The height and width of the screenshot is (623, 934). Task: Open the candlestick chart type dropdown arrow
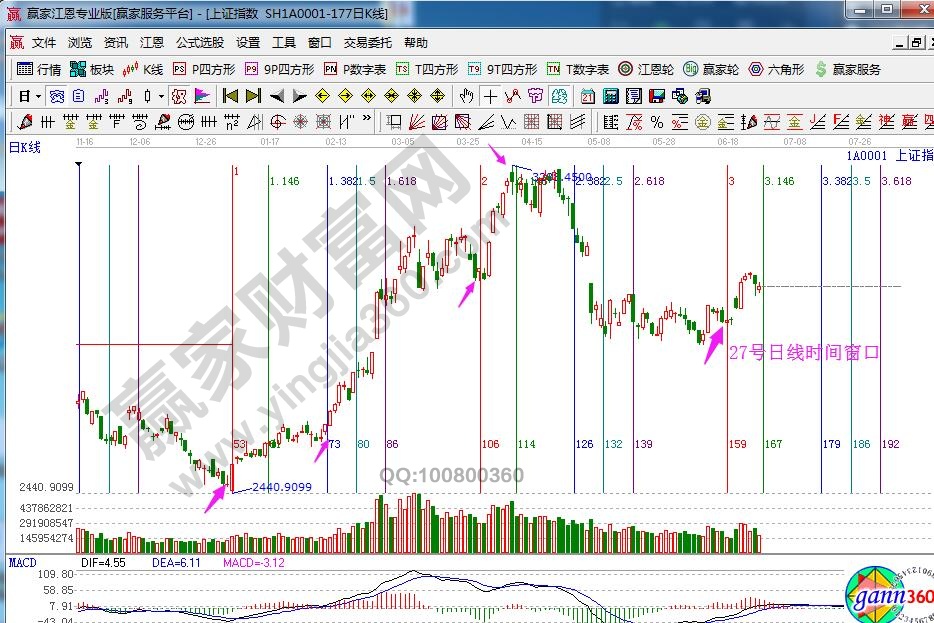162,97
